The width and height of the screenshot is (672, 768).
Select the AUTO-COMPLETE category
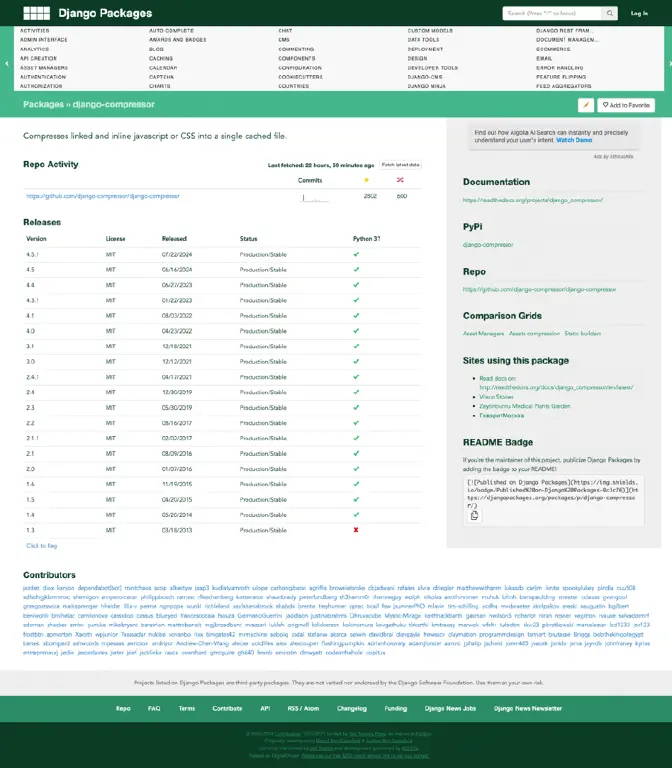pos(171,30)
